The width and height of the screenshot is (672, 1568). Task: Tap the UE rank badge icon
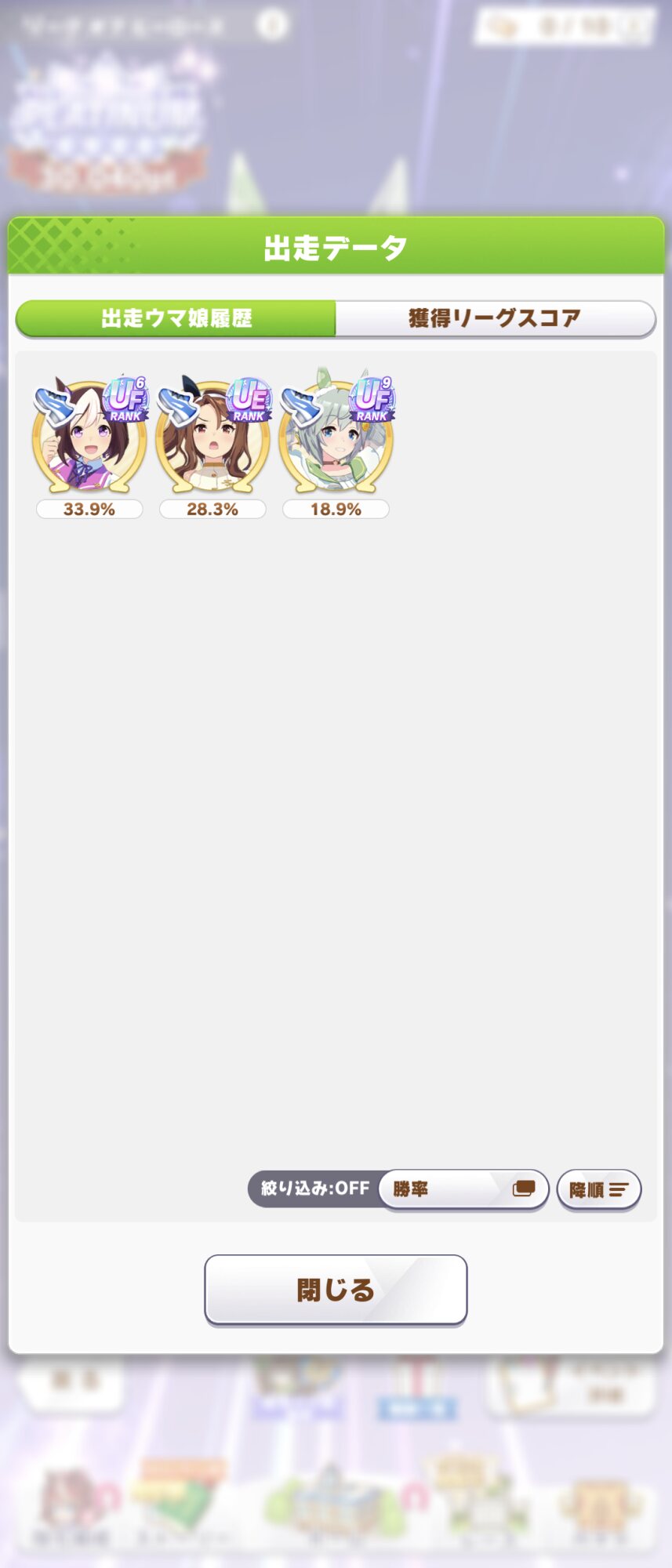click(249, 399)
